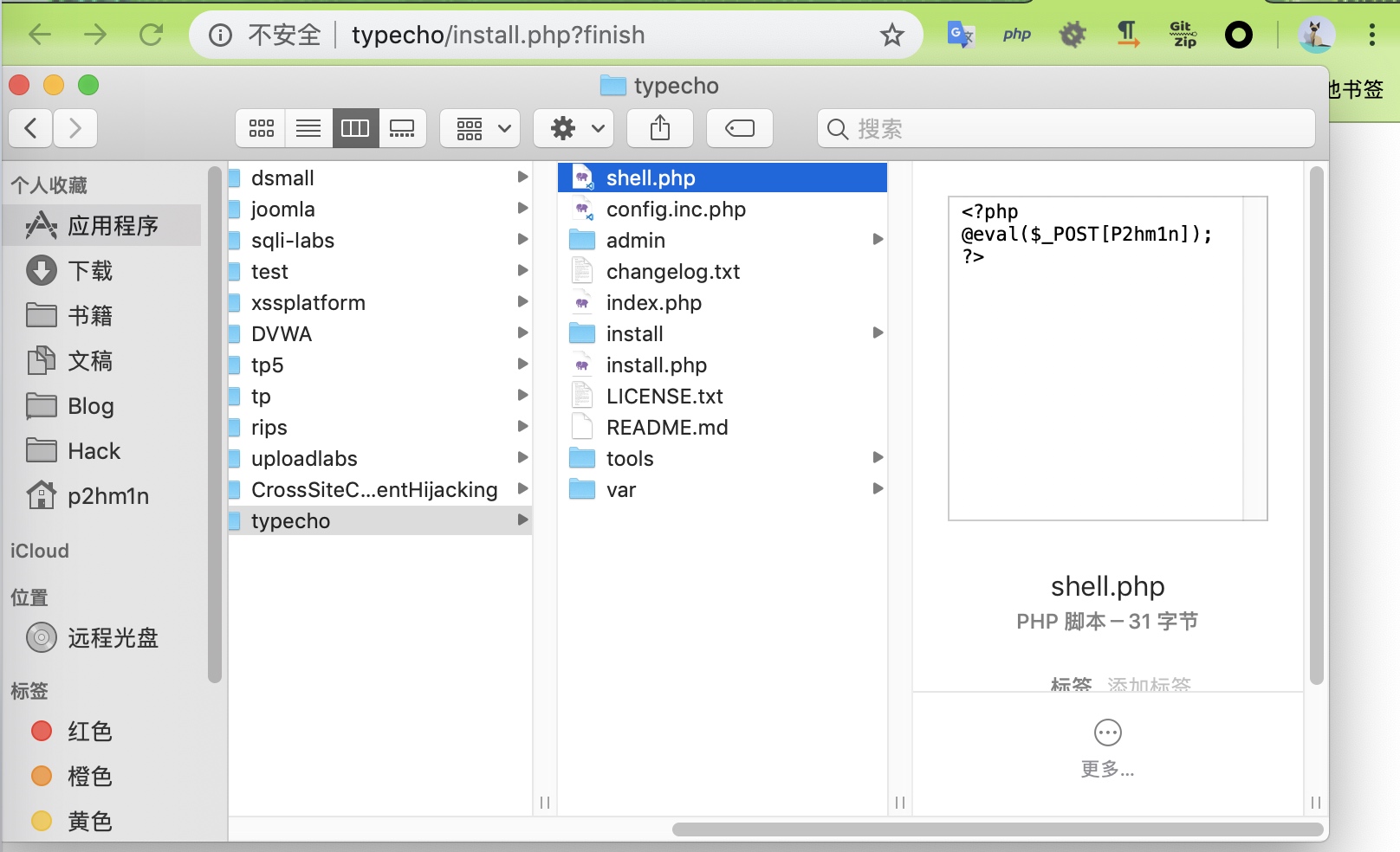Open the paragraph-mark browser extension
Image resolution: width=1400 pixels, height=852 pixels.
[1128, 35]
